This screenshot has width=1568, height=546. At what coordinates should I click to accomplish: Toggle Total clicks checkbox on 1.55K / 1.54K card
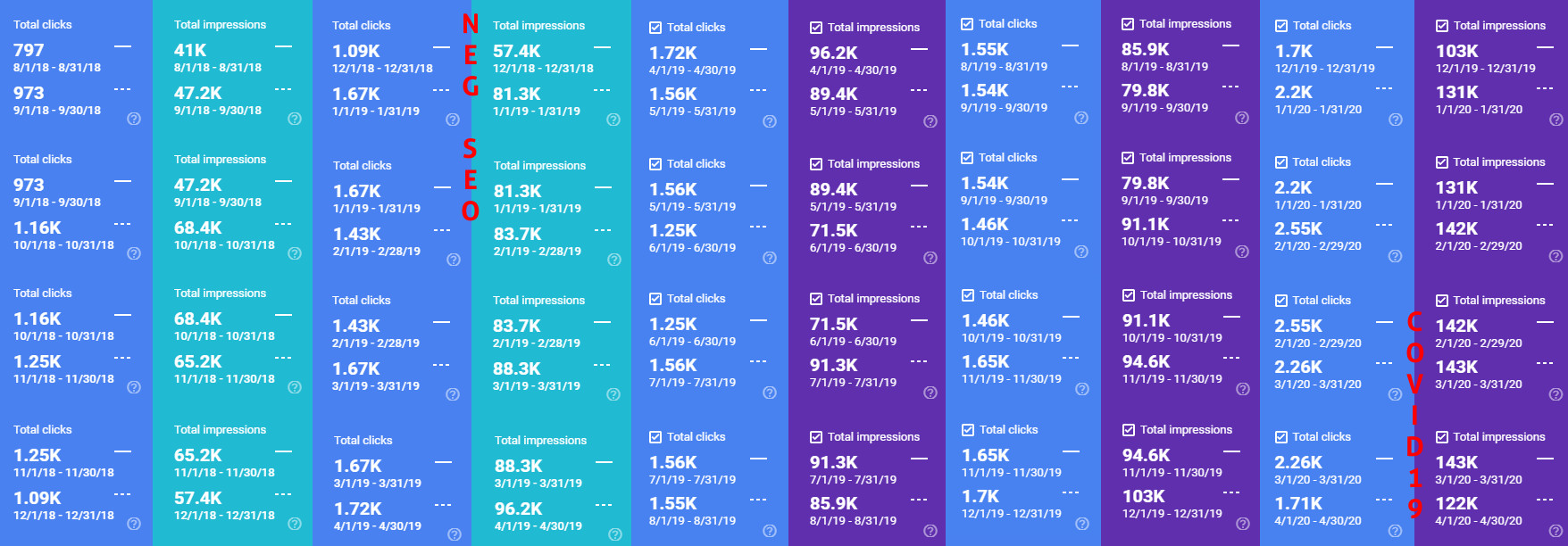[967, 24]
